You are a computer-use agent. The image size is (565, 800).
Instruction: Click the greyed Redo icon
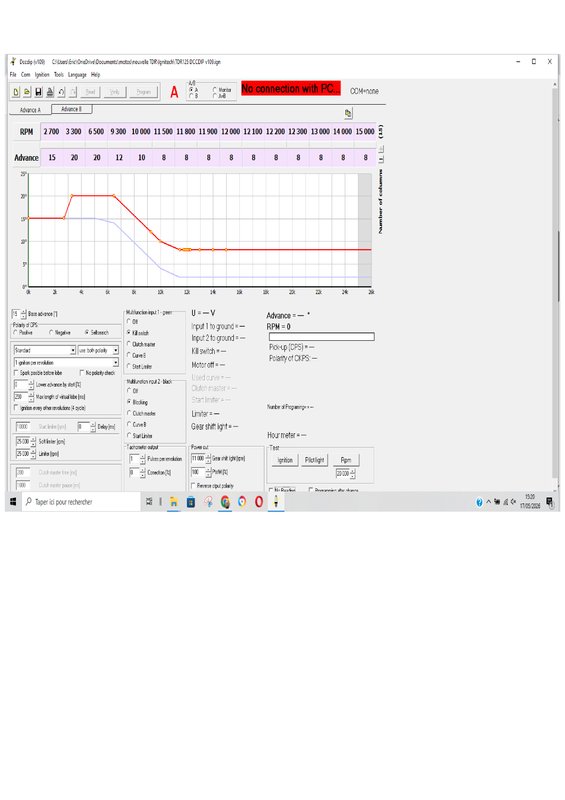point(73,92)
